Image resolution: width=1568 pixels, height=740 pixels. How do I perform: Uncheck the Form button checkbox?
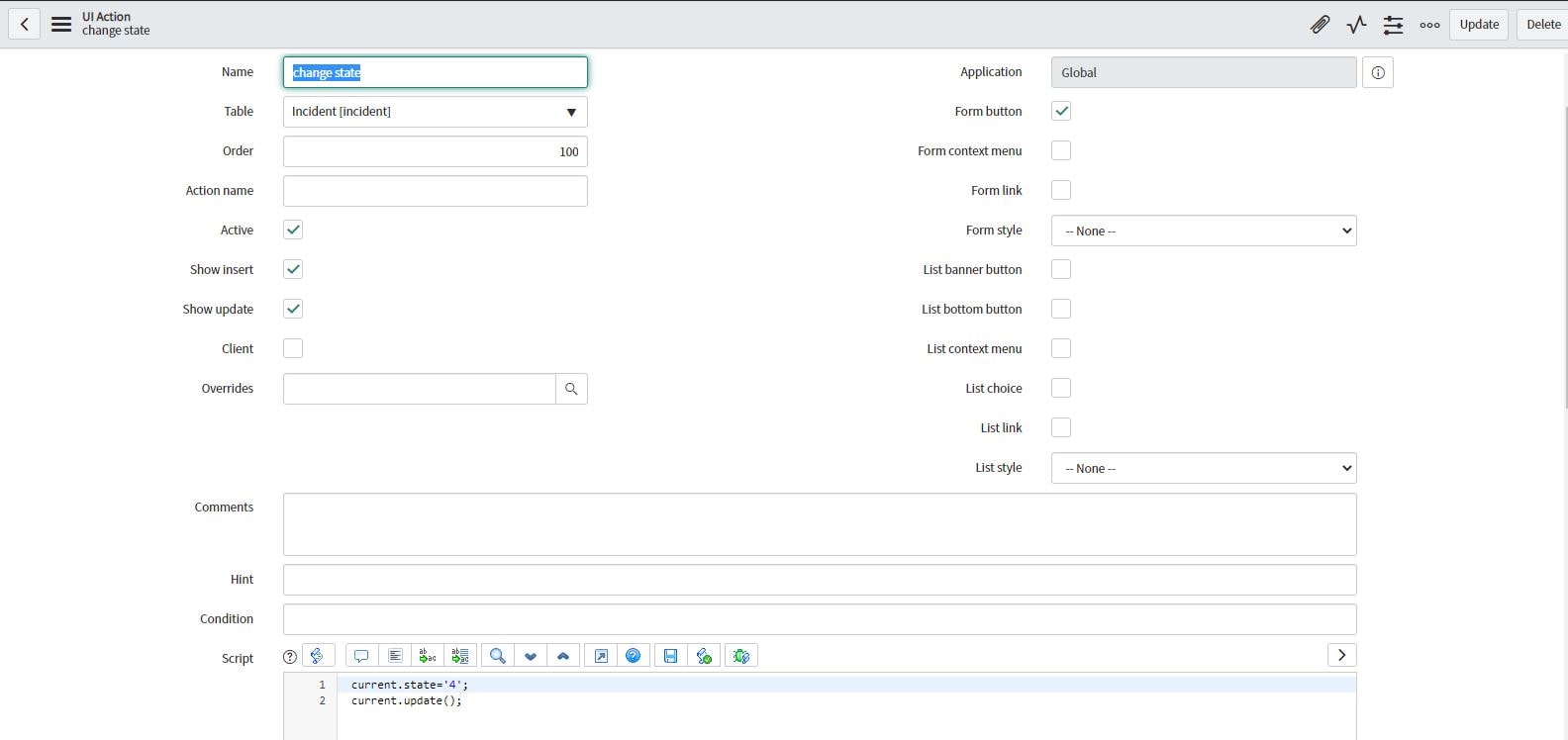[x=1061, y=111]
